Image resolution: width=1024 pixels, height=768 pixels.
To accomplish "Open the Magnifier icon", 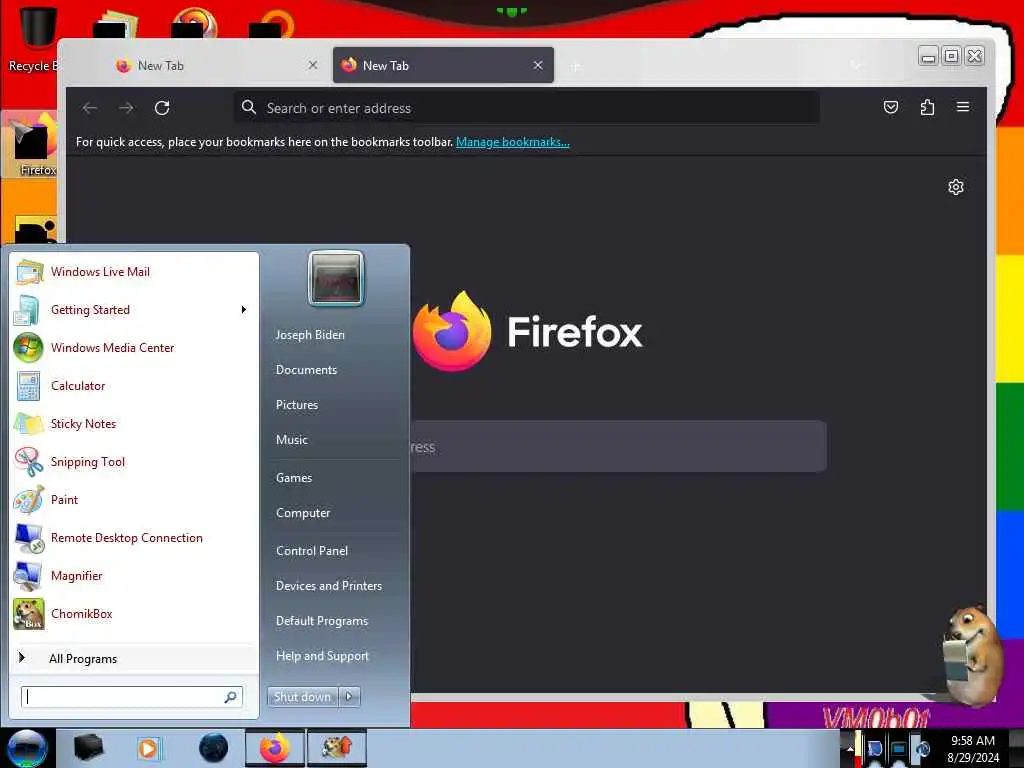I will coord(29,576).
